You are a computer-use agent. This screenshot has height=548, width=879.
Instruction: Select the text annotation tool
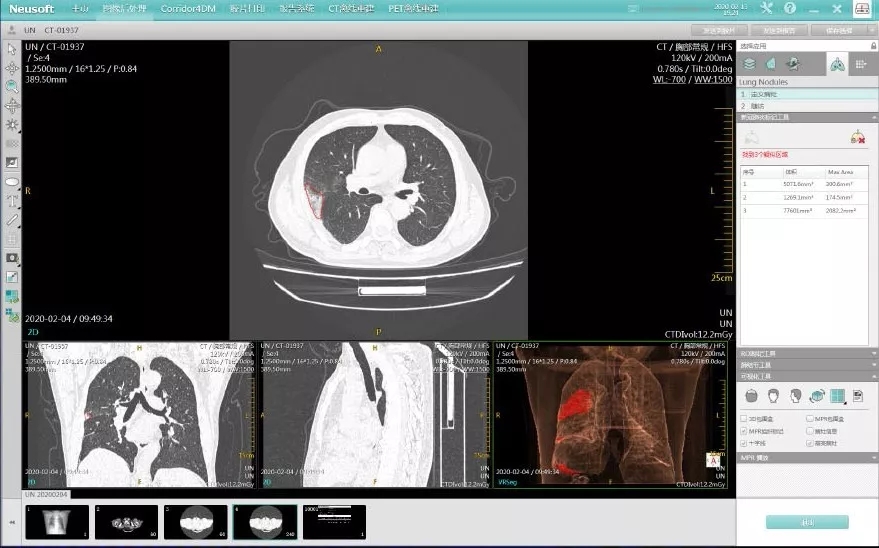coord(12,201)
